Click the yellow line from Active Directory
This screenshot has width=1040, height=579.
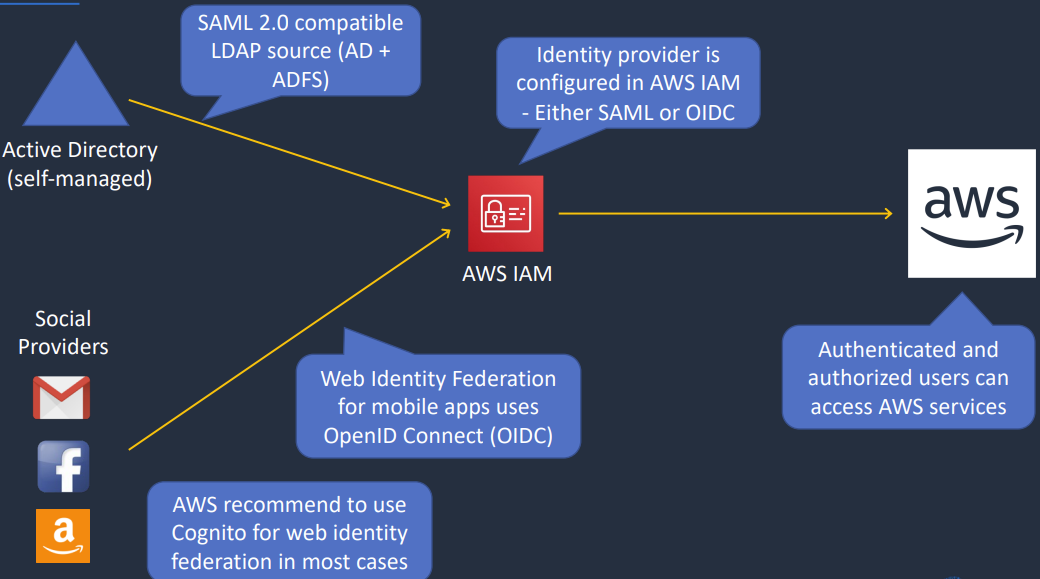pos(290,153)
